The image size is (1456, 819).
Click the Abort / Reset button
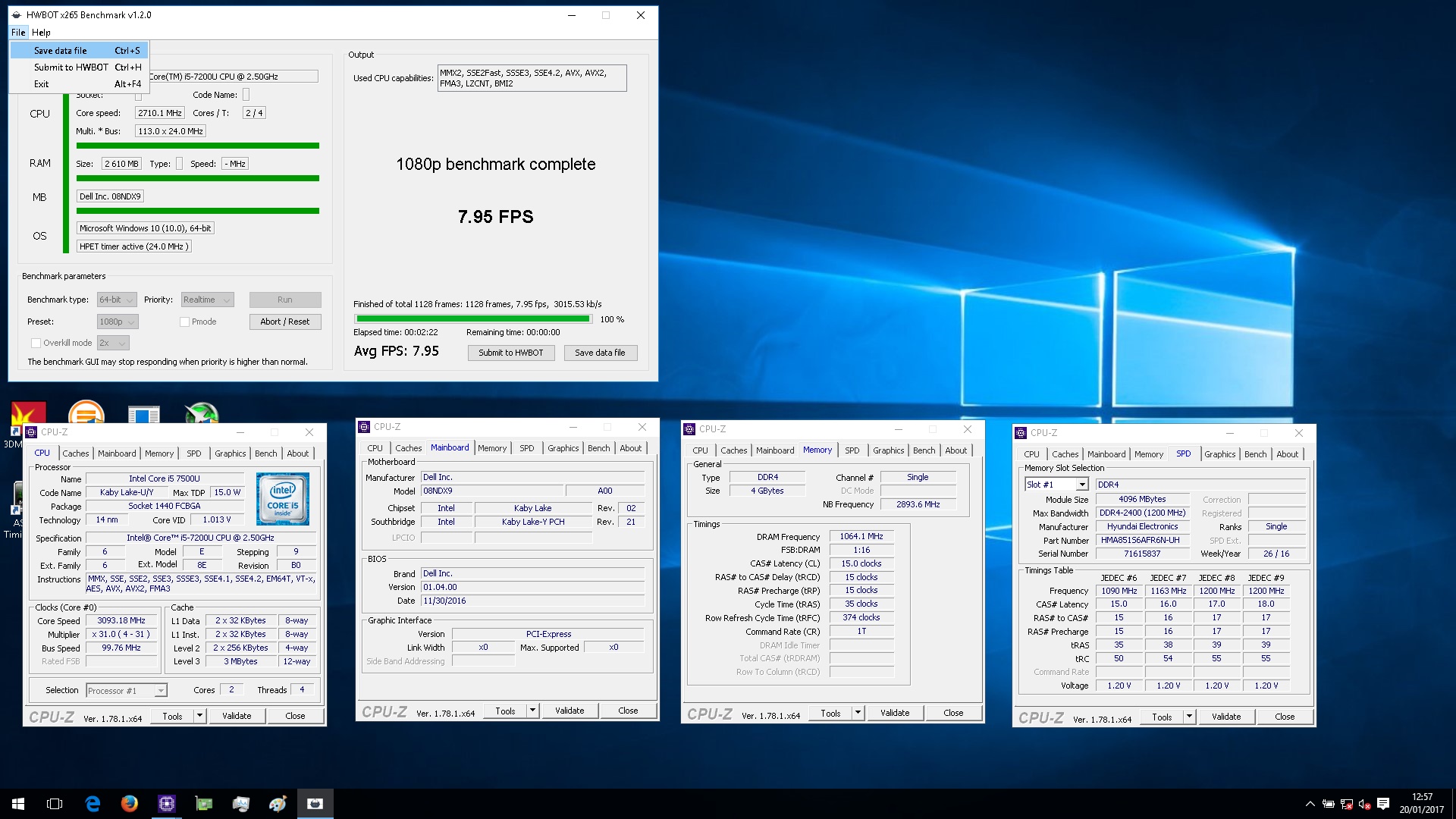(285, 322)
